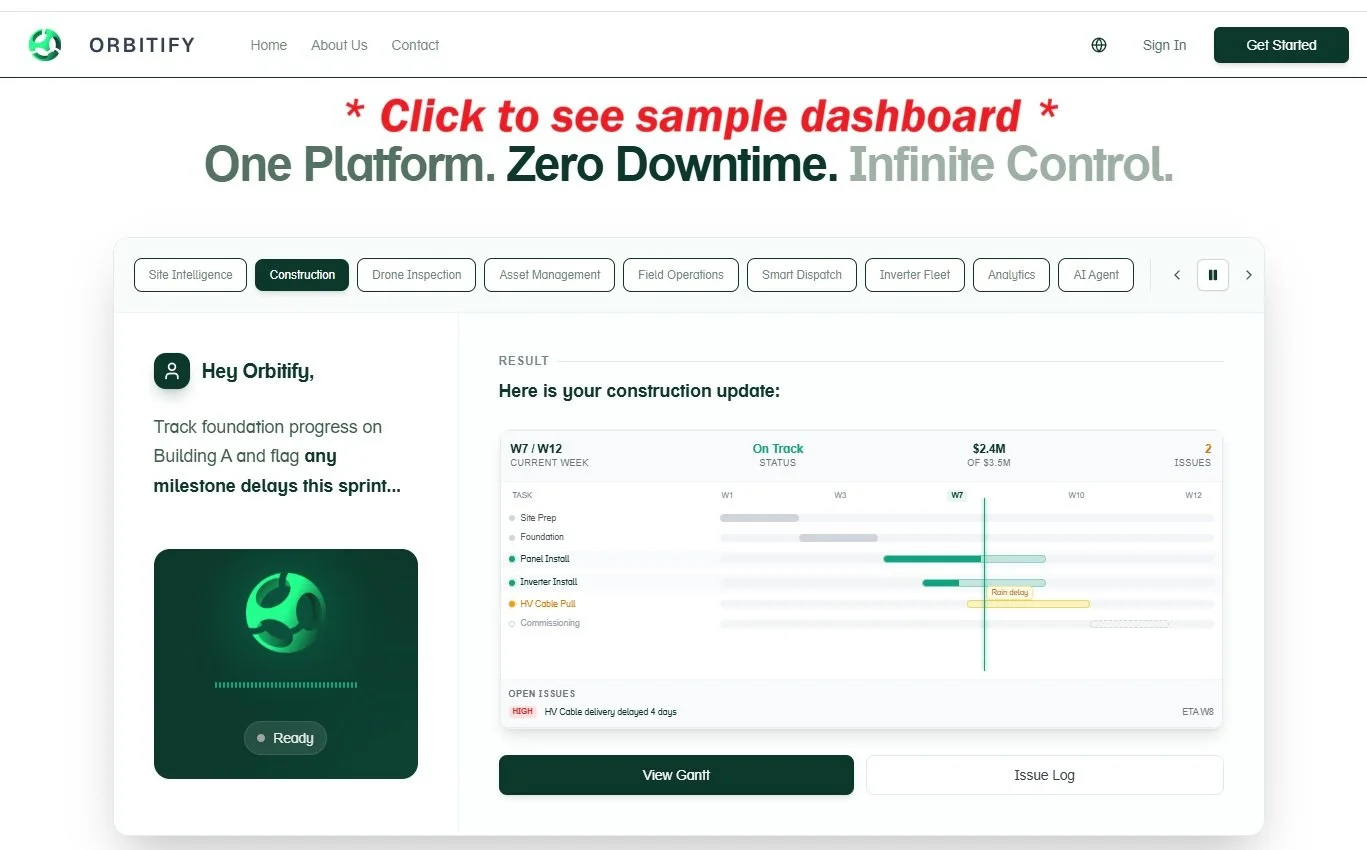Click the View Gantt button

(676, 775)
